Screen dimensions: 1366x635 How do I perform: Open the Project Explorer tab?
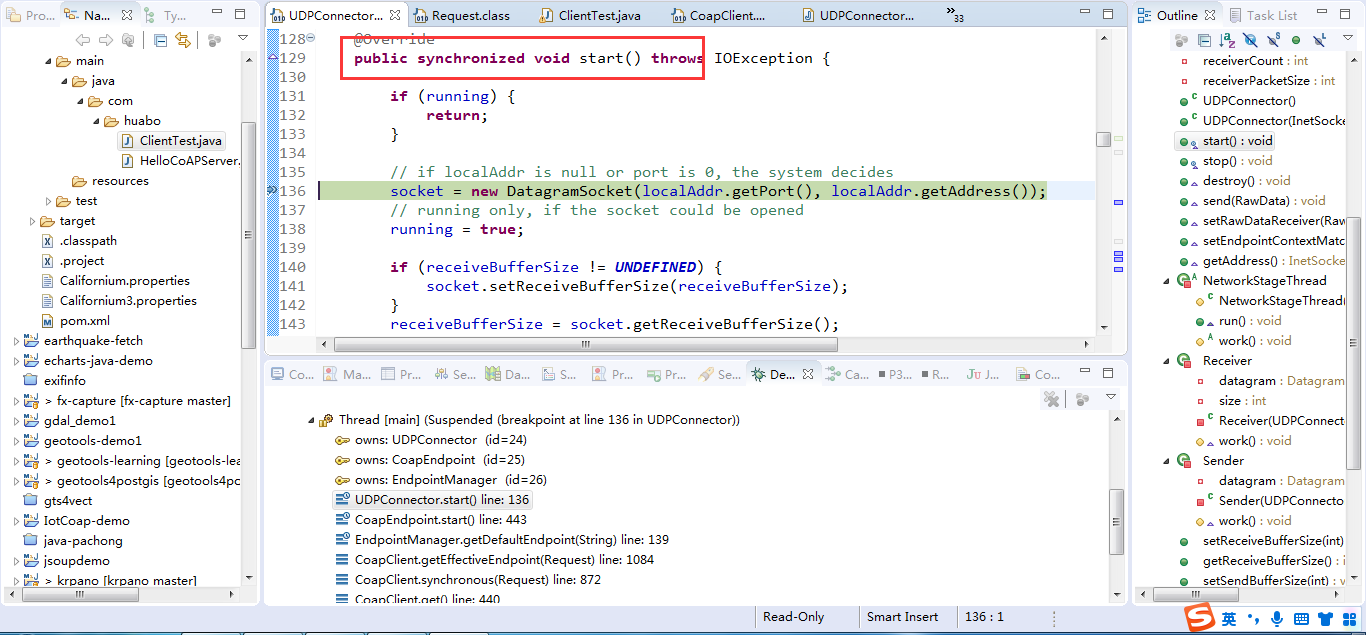[x=30, y=15]
